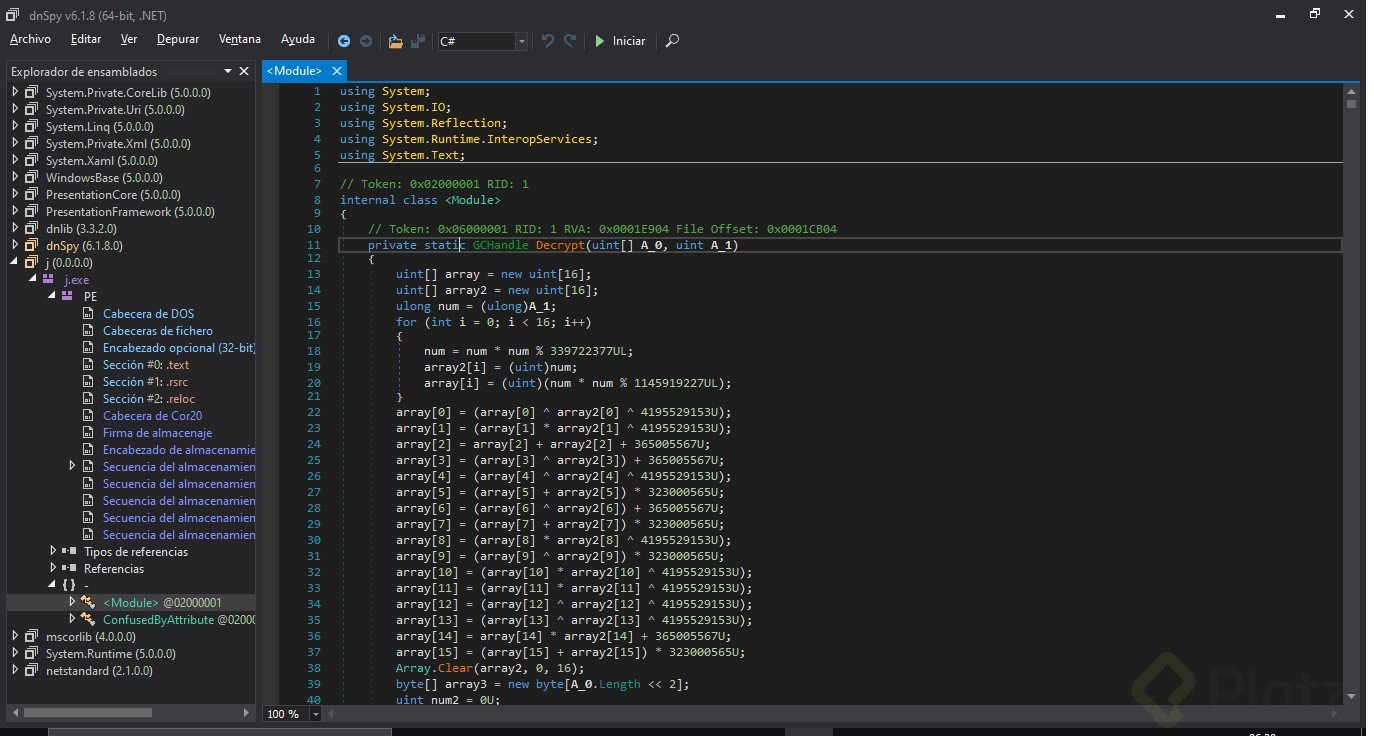Close the <Module> tab
1374x736 pixels.
point(336,71)
